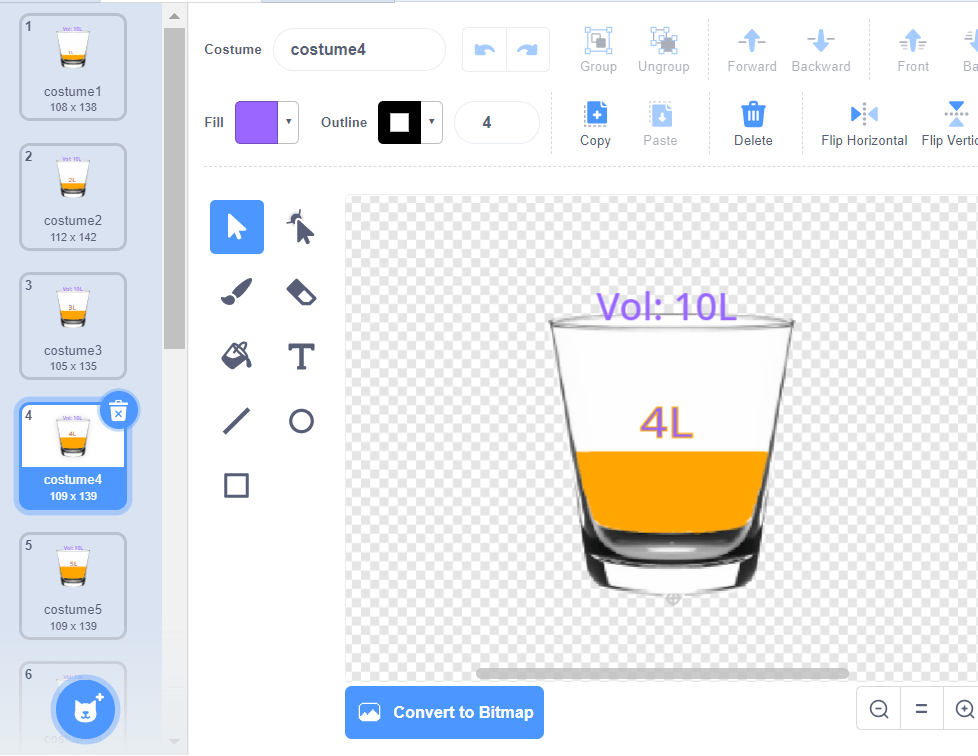The width and height of the screenshot is (978, 756).
Task: Activate the Select arrow tool
Action: click(237, 227)
